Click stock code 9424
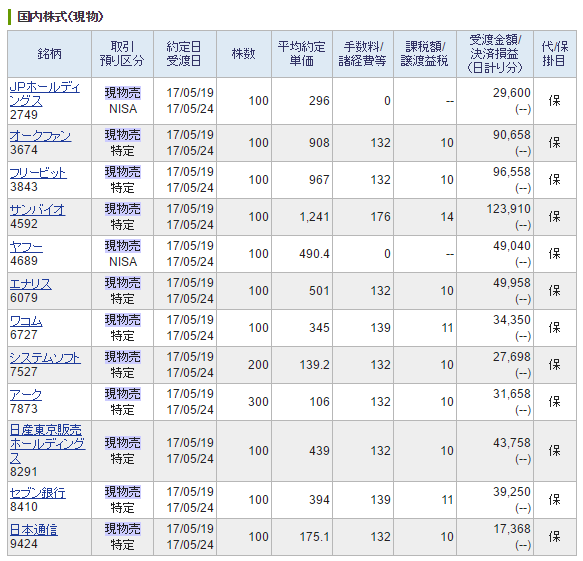Viewport: 583px width, 561px height. point(24,544)
